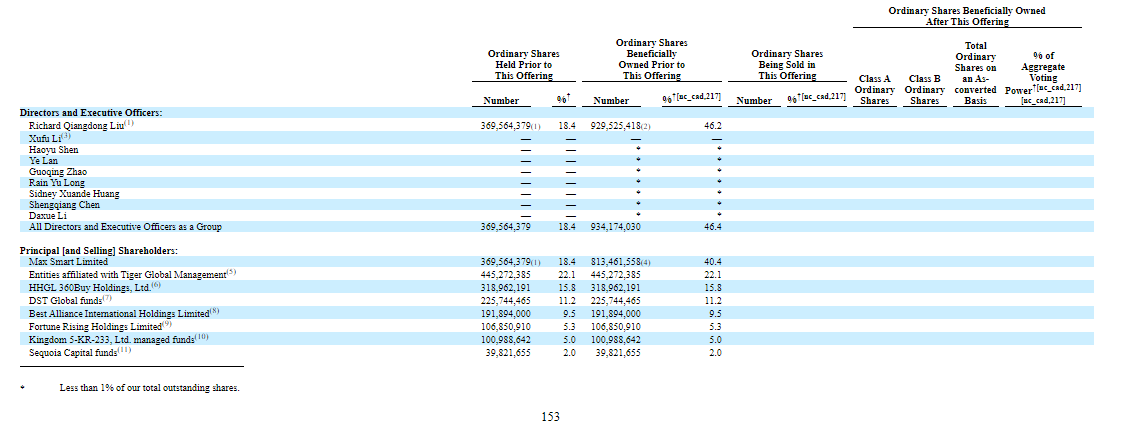1123x431 pixels.
Task: Click 369,564,379 in the All Directors group row
Action: [505, 227]
